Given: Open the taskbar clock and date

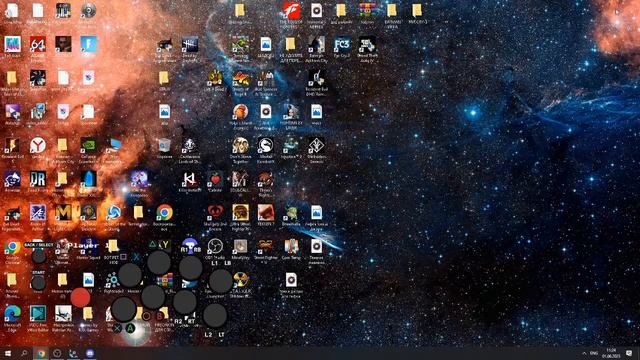Looking at the screenshot, I should click(x=611, y=353).
